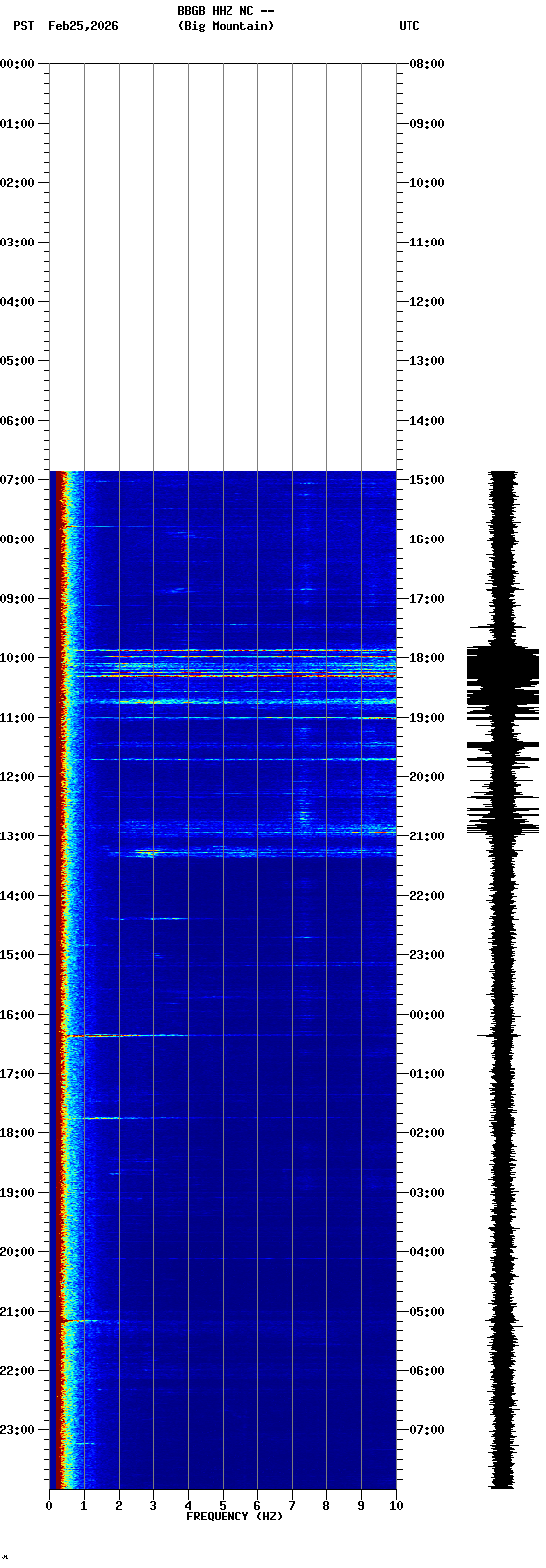Click the '(Big Mountain)' station name
546x1568 pixels.
click(x=226, y=26)
